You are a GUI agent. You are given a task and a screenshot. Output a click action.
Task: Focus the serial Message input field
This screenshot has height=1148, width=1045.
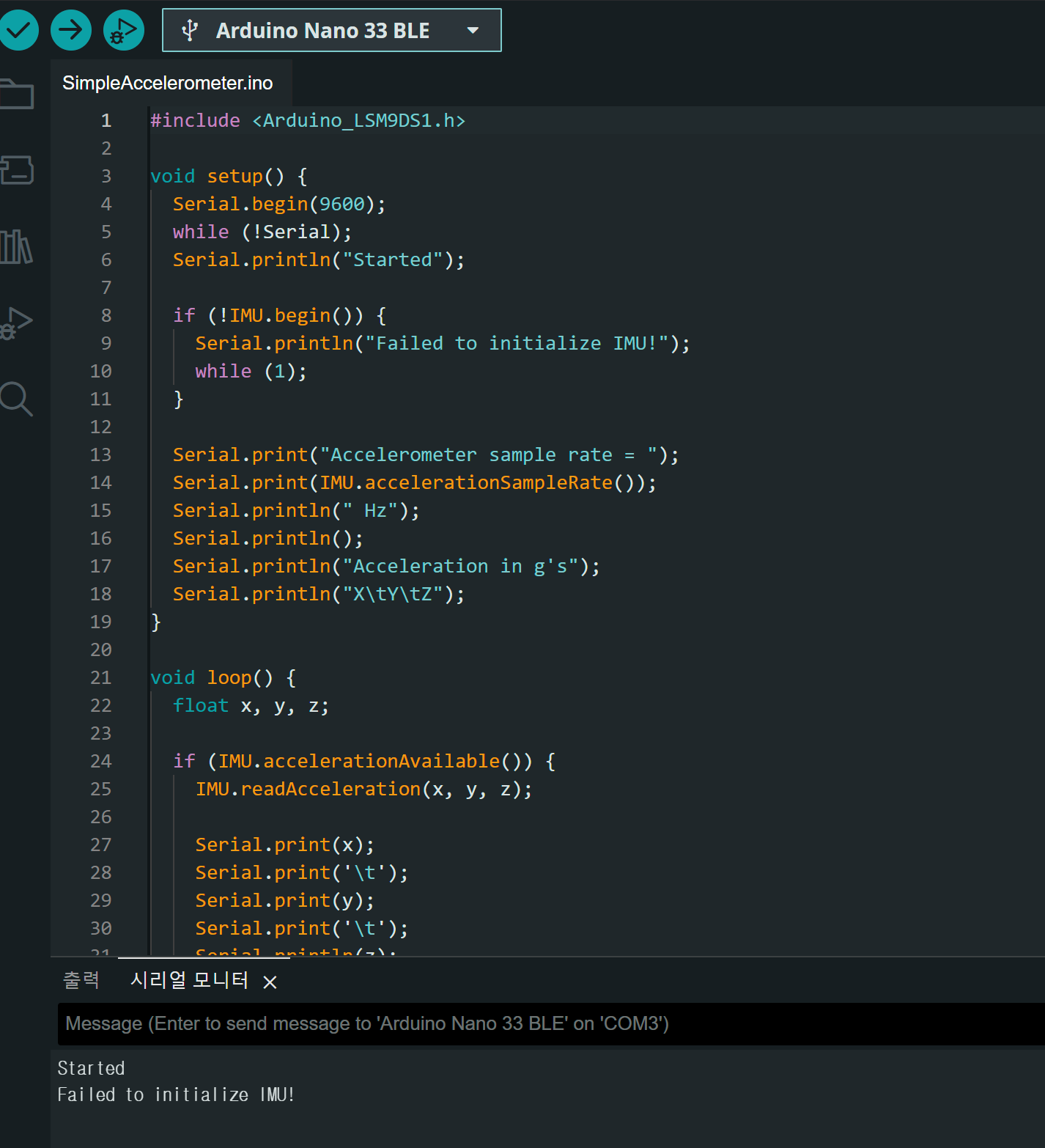point(550,1023)
